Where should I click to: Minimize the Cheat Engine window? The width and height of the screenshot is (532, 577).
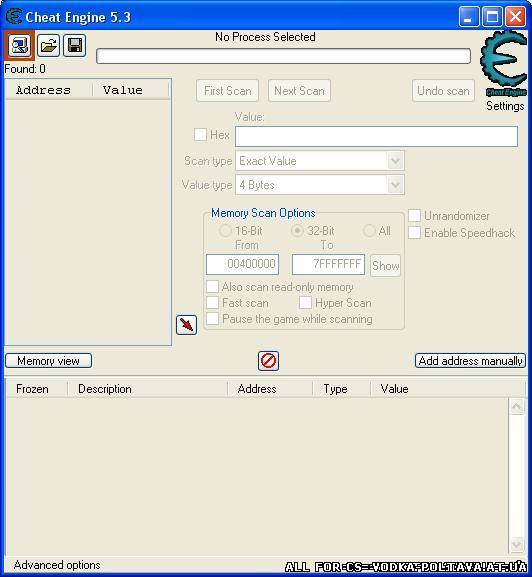click(469, 17)
